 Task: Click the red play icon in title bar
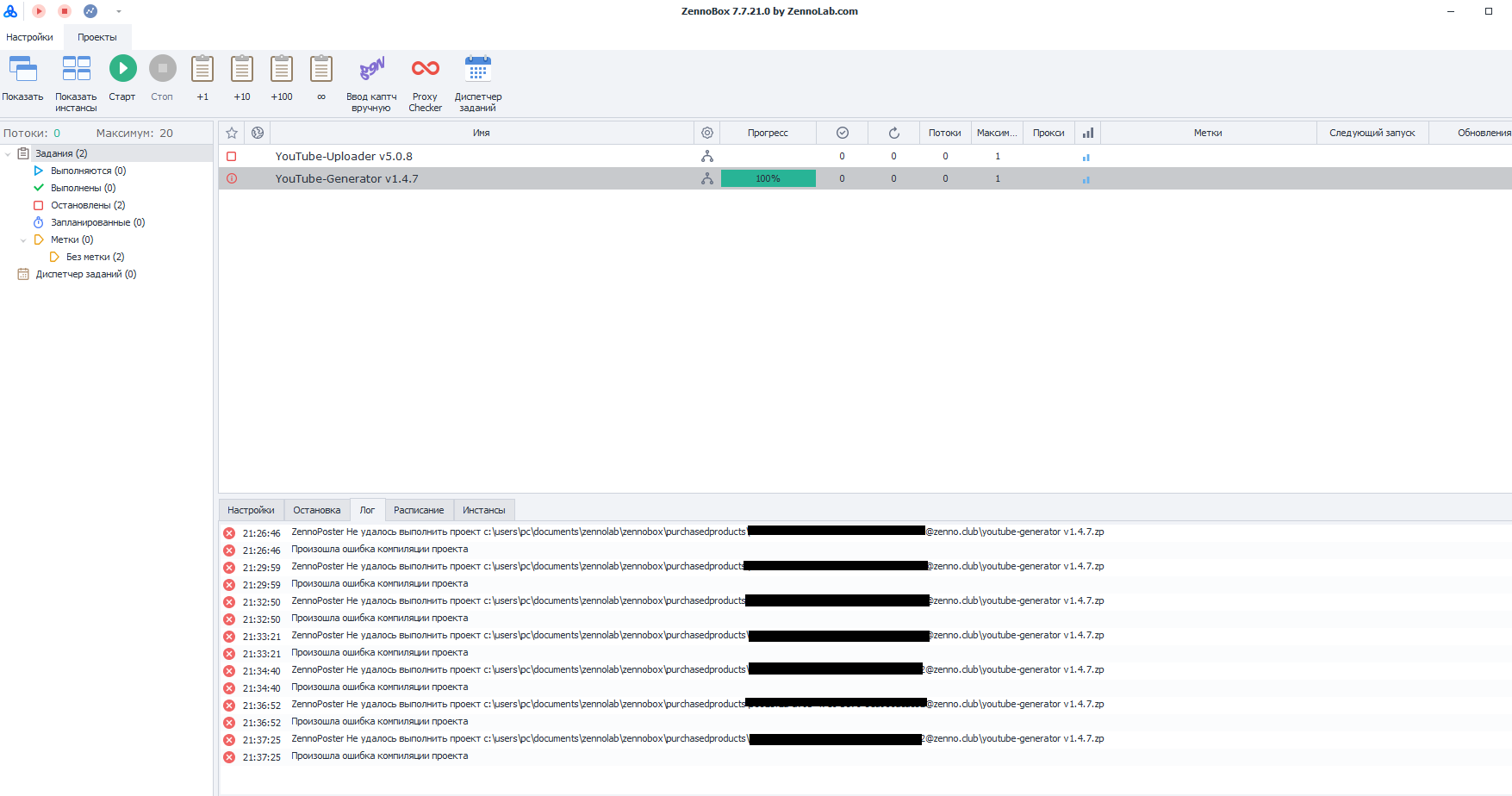point(39,11)
